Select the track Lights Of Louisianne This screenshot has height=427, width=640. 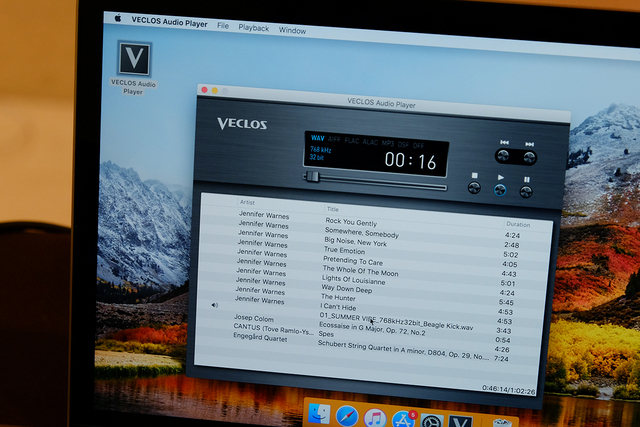click(353, 280)
